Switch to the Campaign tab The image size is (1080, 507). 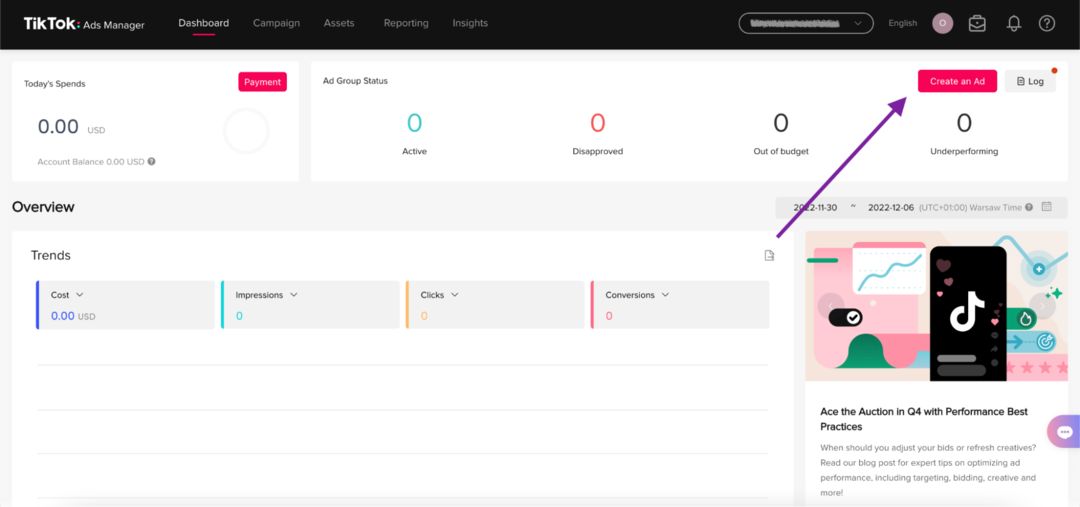[276, 23]
